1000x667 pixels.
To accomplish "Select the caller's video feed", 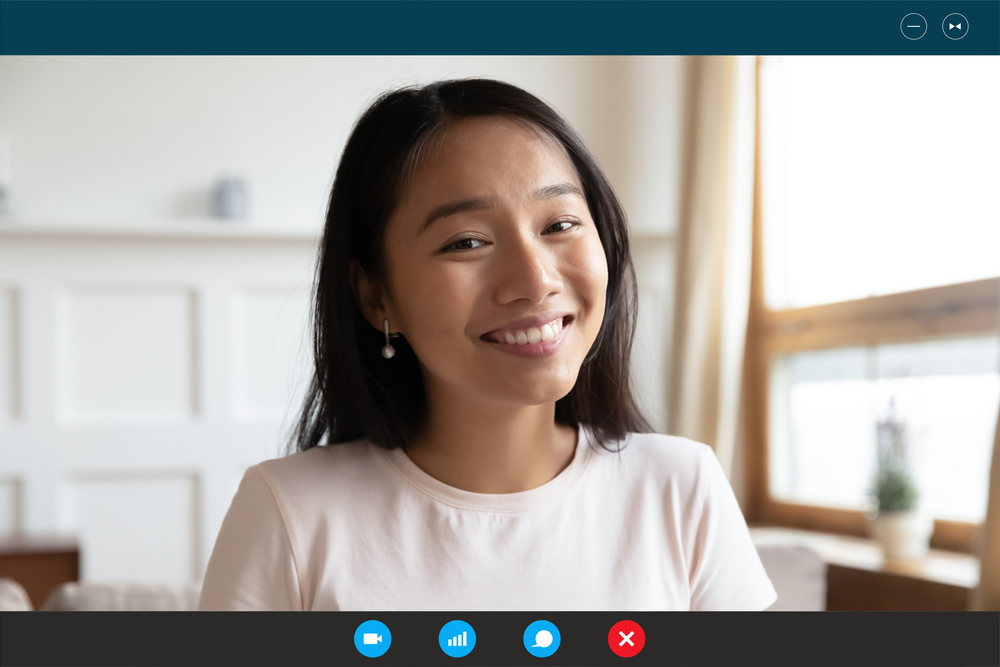I will point(500,333).
